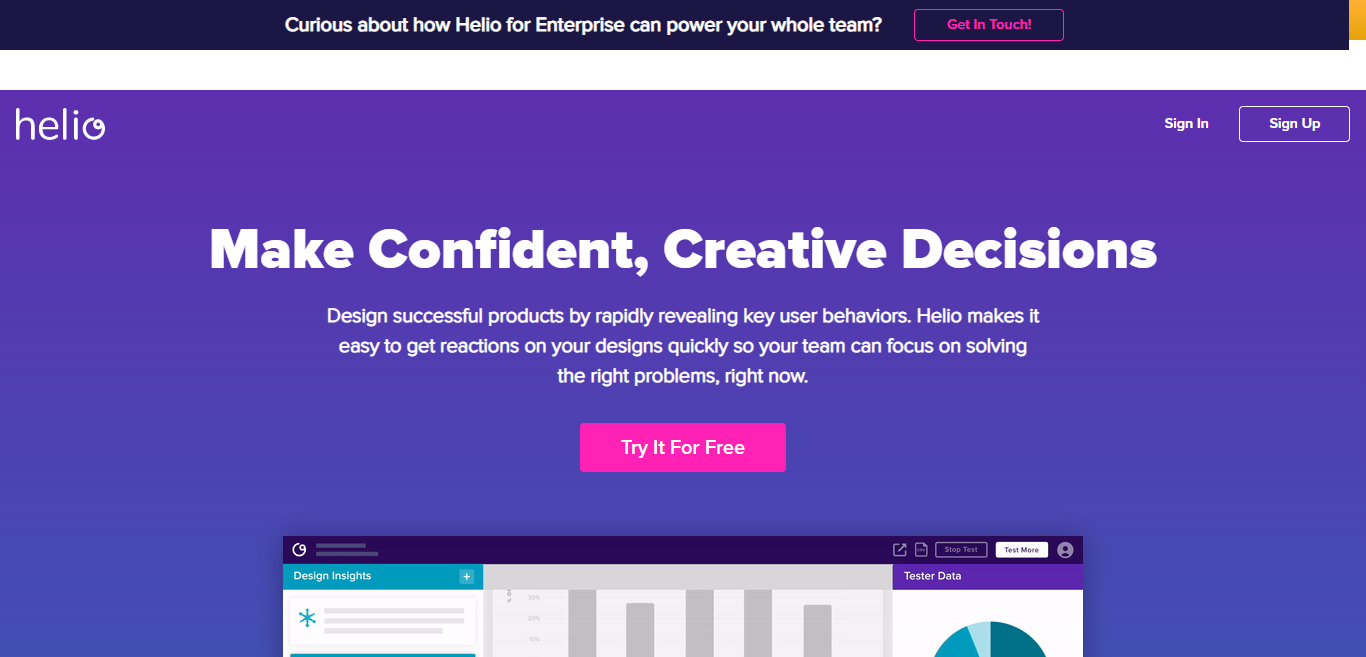Select the Design Insights panel header
This screenshot has width=1366, height=657.
pos(383,576)
